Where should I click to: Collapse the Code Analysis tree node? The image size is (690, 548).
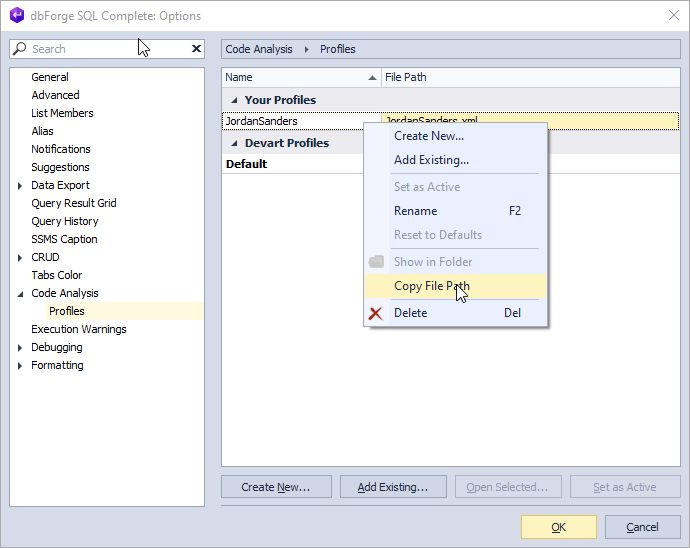coord(20,294)
